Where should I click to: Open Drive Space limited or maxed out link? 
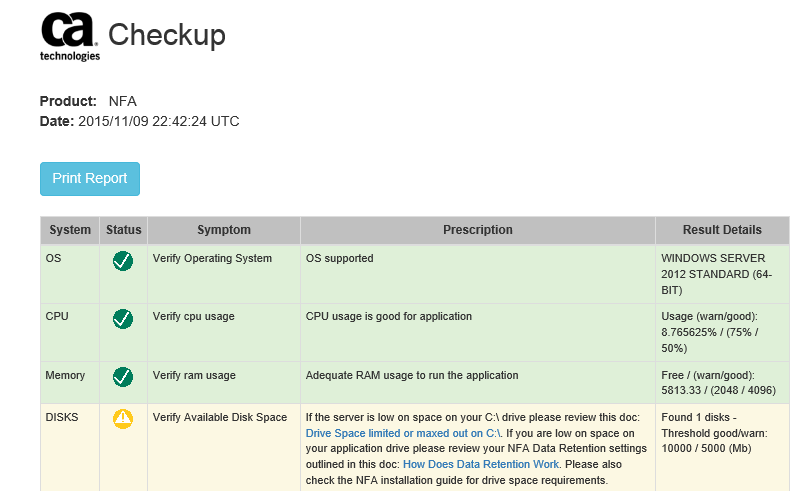(x=403, y=433)
